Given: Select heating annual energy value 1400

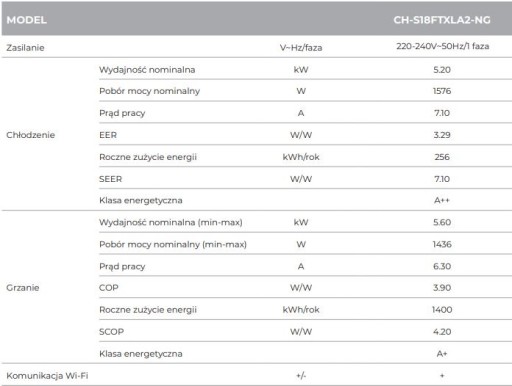Looking at the screenshot, I should click(442, 310).
